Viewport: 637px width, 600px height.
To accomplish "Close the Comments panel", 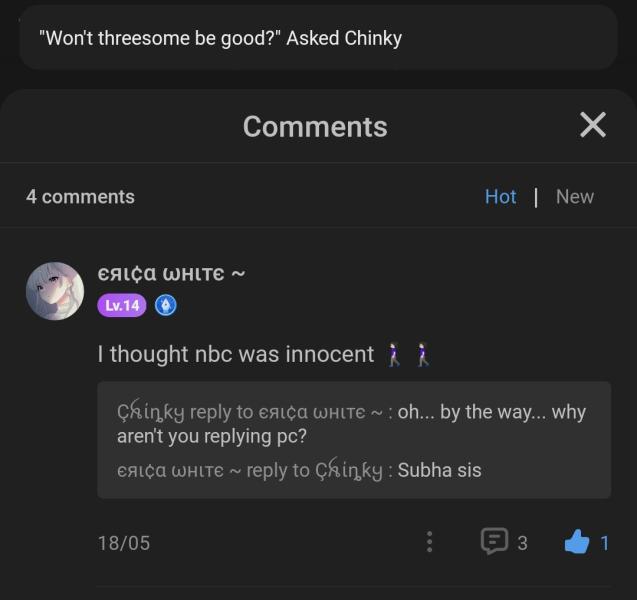I will tap(593, 125).
